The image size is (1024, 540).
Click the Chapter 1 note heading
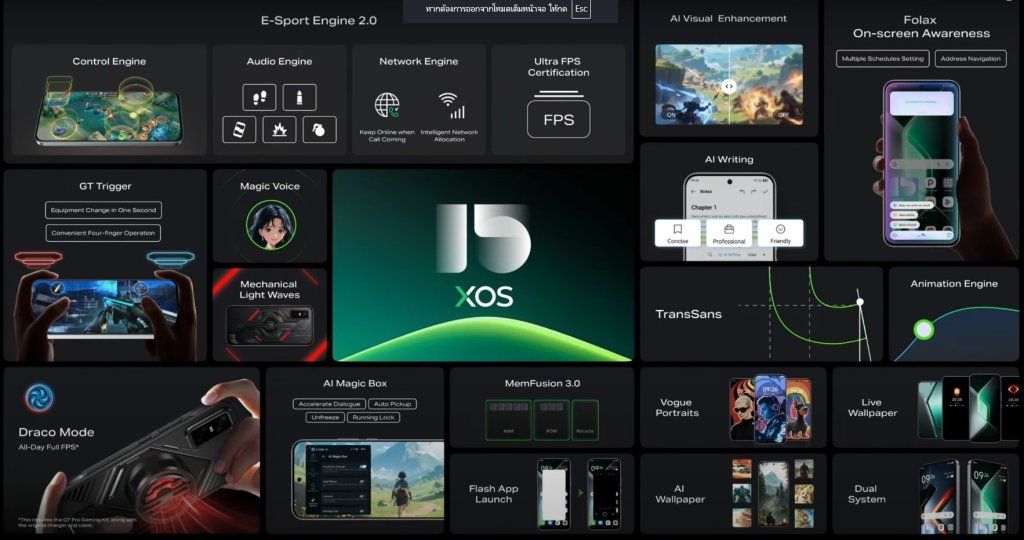[704, 207]
